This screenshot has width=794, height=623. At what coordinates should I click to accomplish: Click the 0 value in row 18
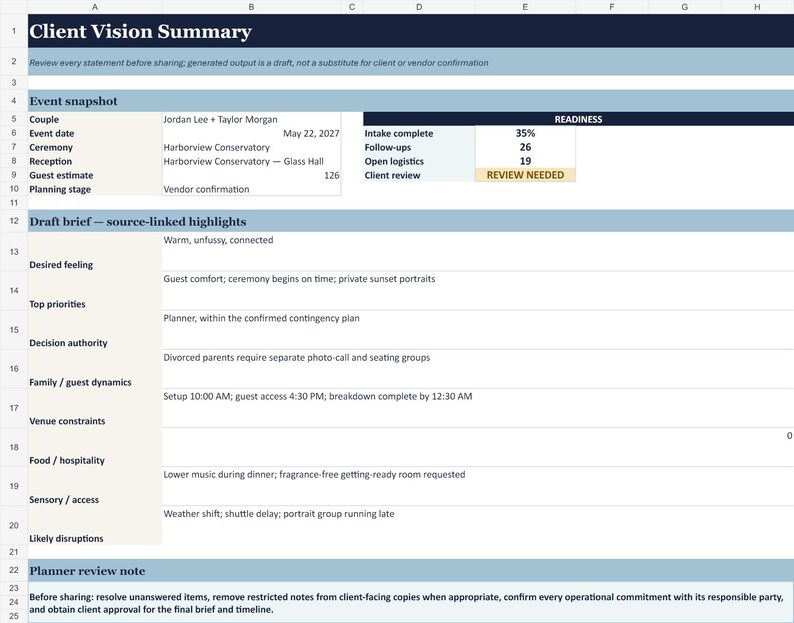point(478,447)
